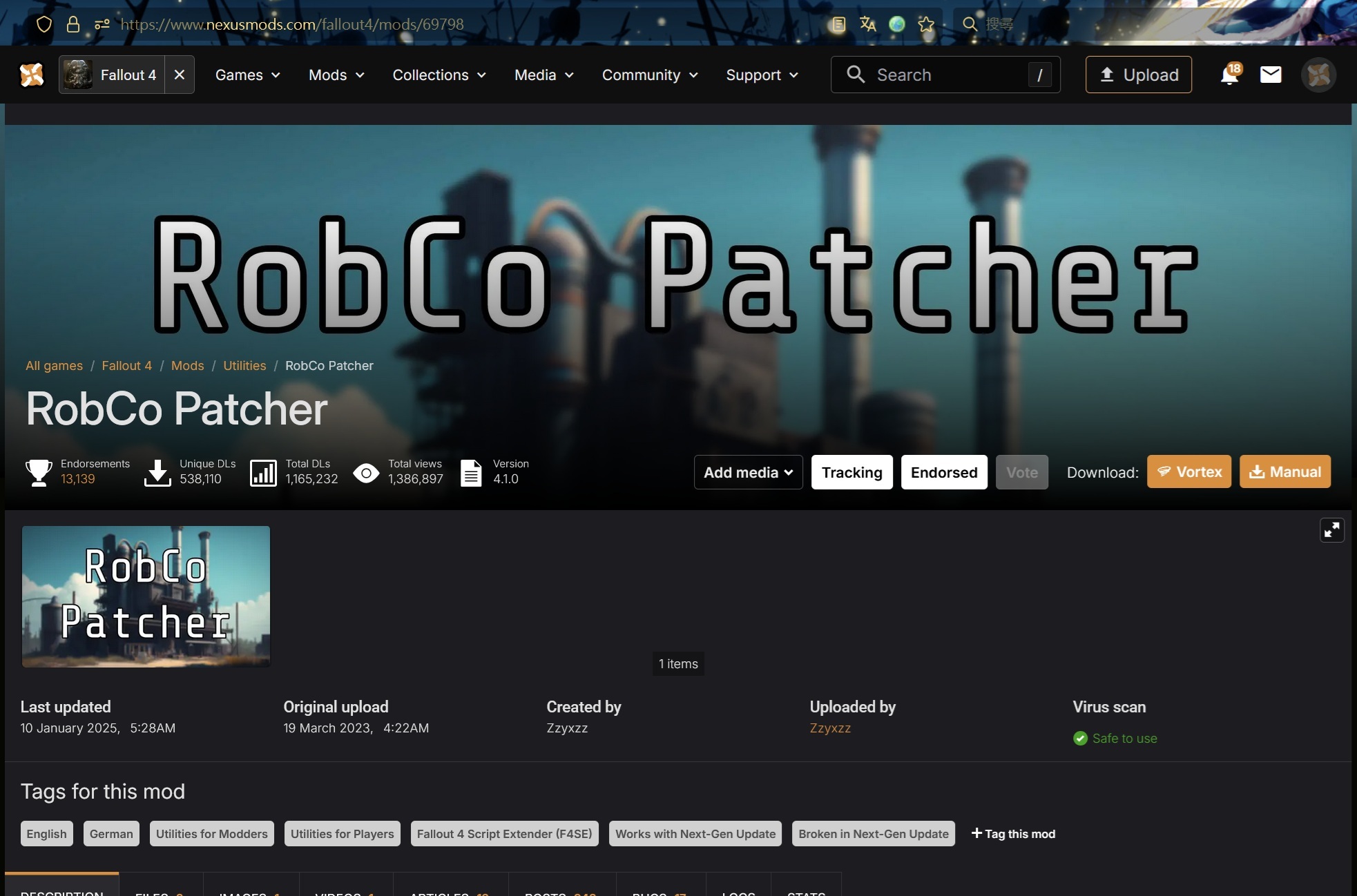Screen dimensions: 1357x896
Task: Click the Manual download button
Action: click(x=1284, y=471)
